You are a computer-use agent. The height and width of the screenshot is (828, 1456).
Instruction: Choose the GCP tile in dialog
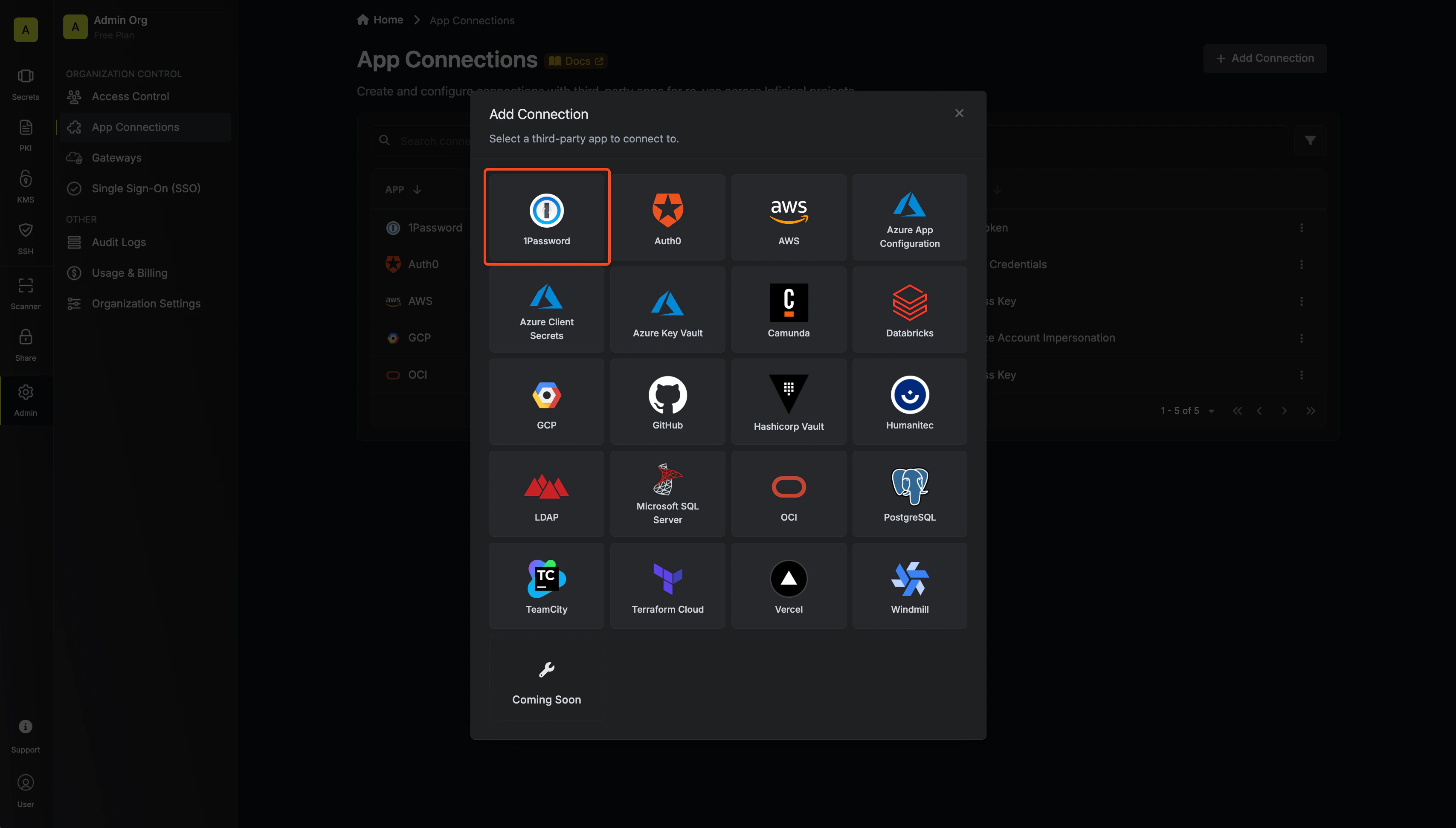(x=547, y=401)
